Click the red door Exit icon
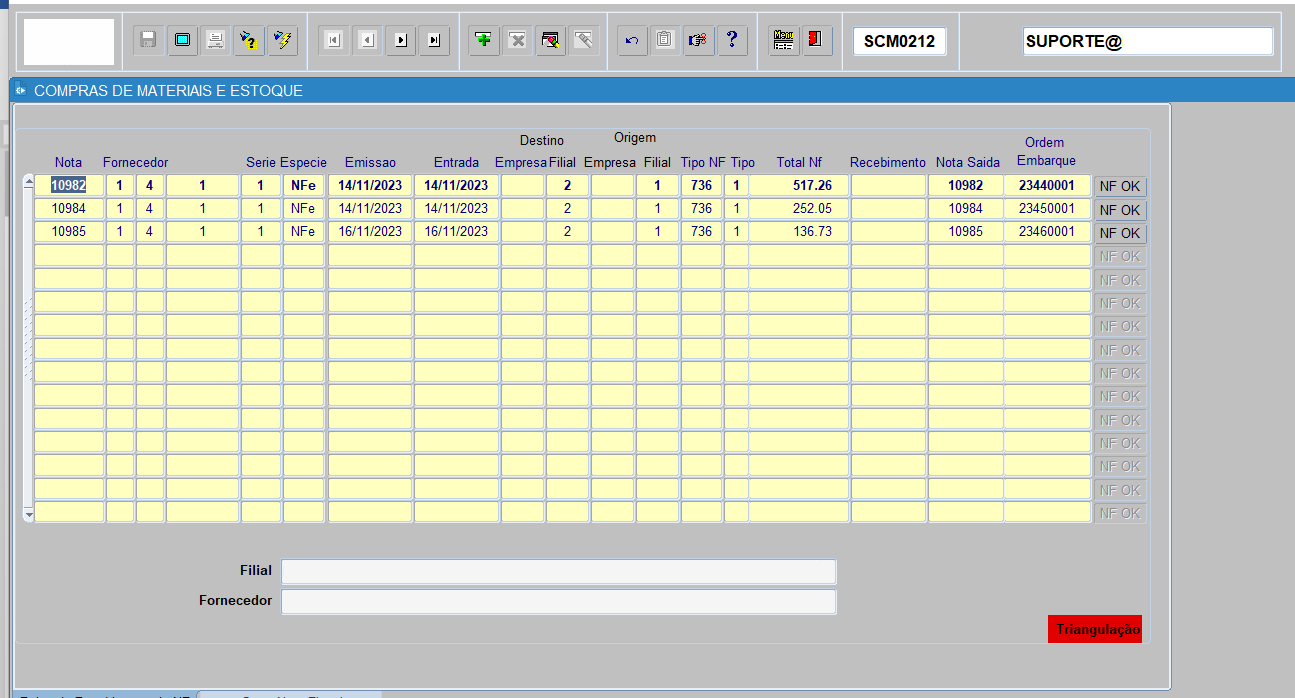Image resolution: width=1295 pixels, height=698 pixels. (817, 40)
